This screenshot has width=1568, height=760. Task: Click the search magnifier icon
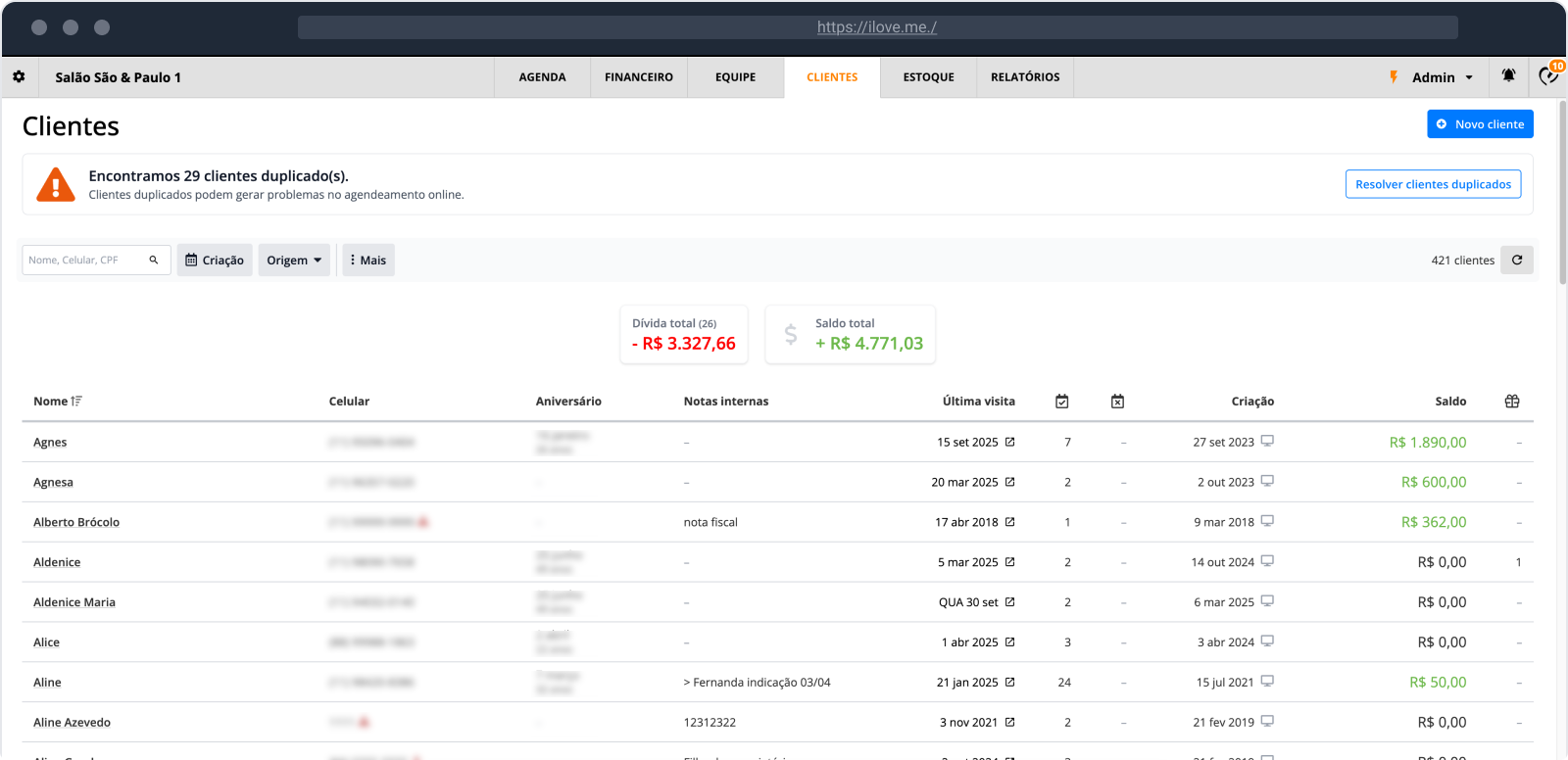point(154,260)
